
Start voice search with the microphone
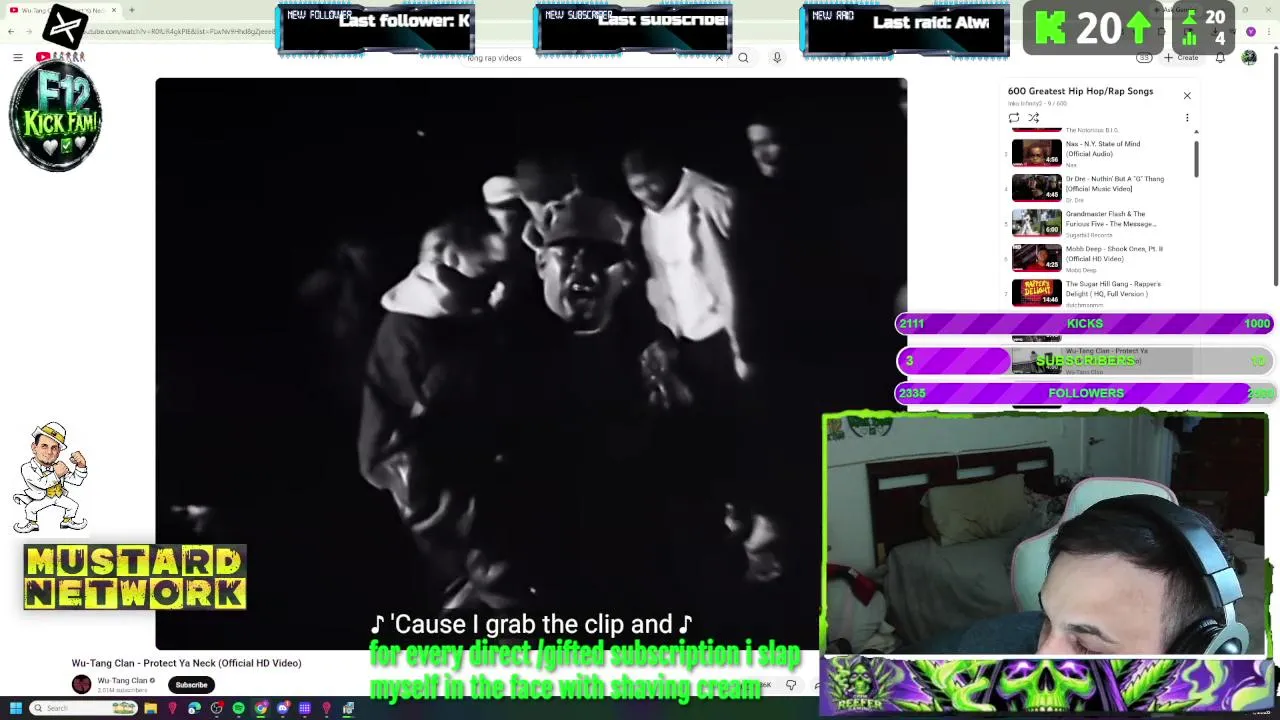click(777, 58)
